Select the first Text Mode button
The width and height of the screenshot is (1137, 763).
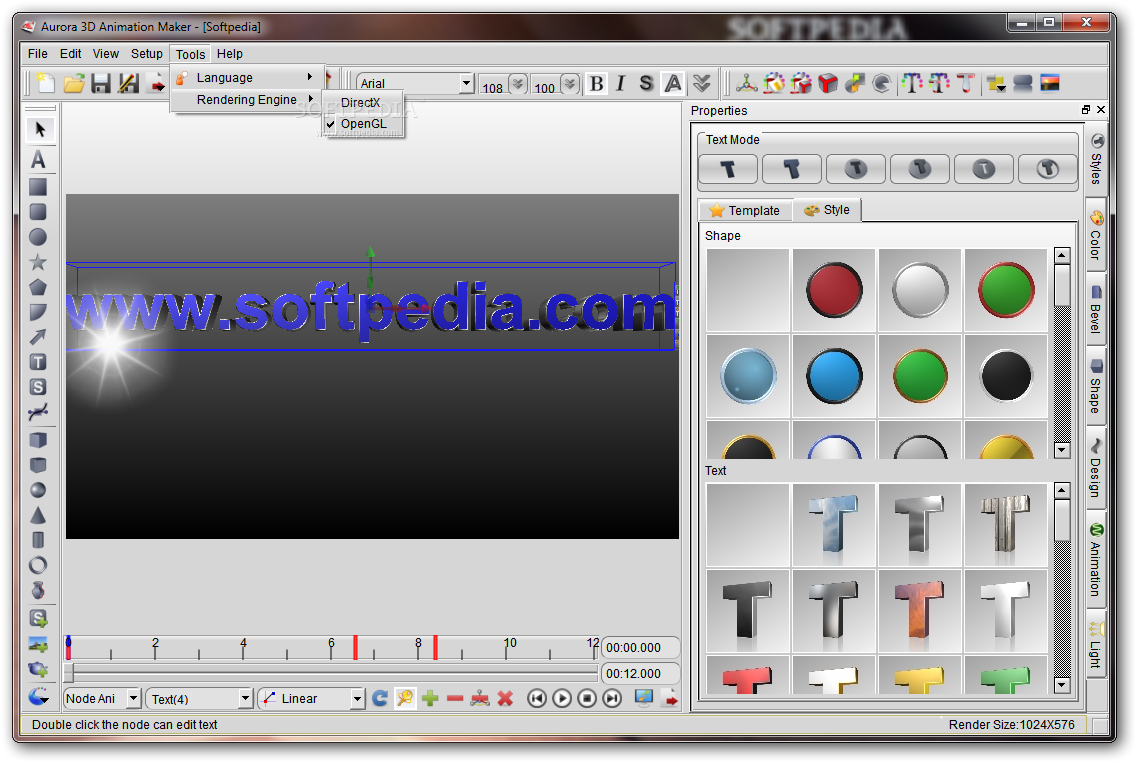pos(728,169)
